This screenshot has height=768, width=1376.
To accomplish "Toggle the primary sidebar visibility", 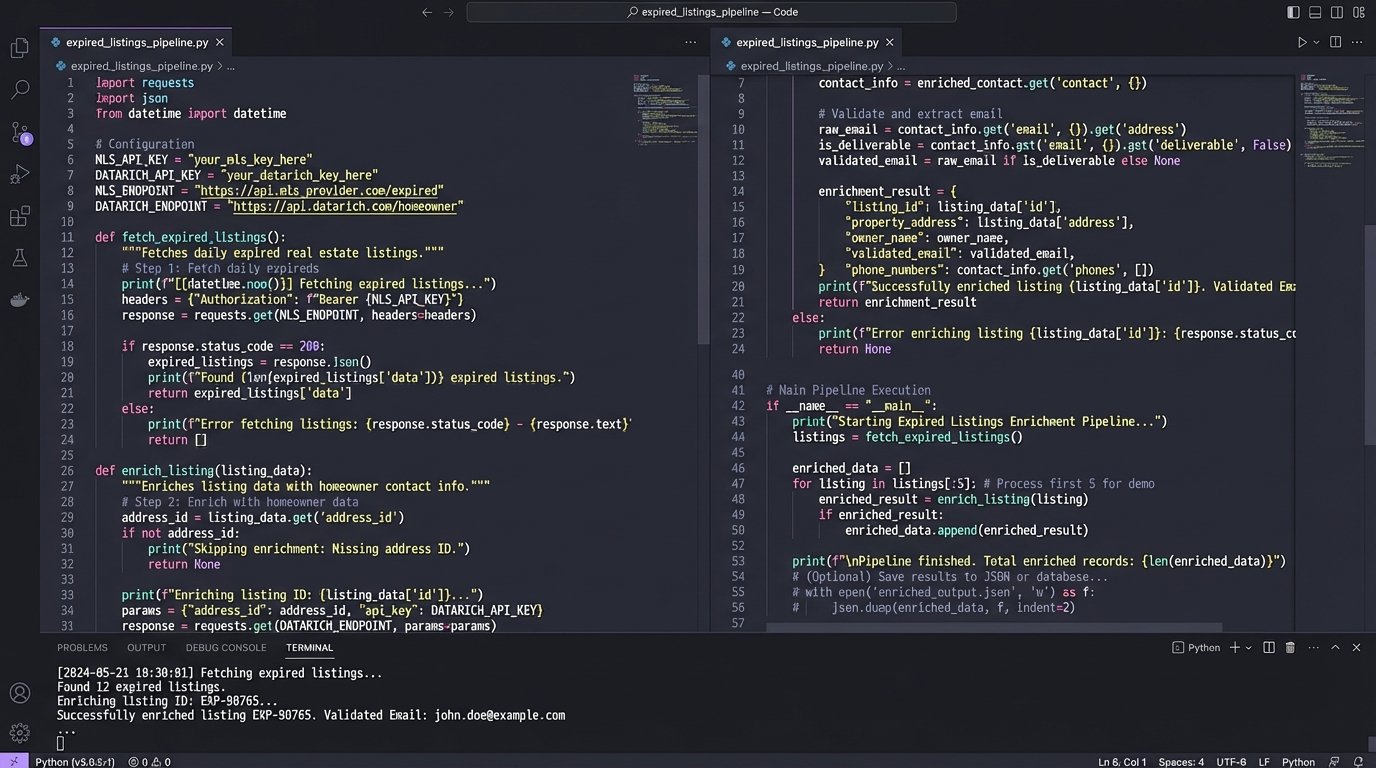I will click(1293, 12).
